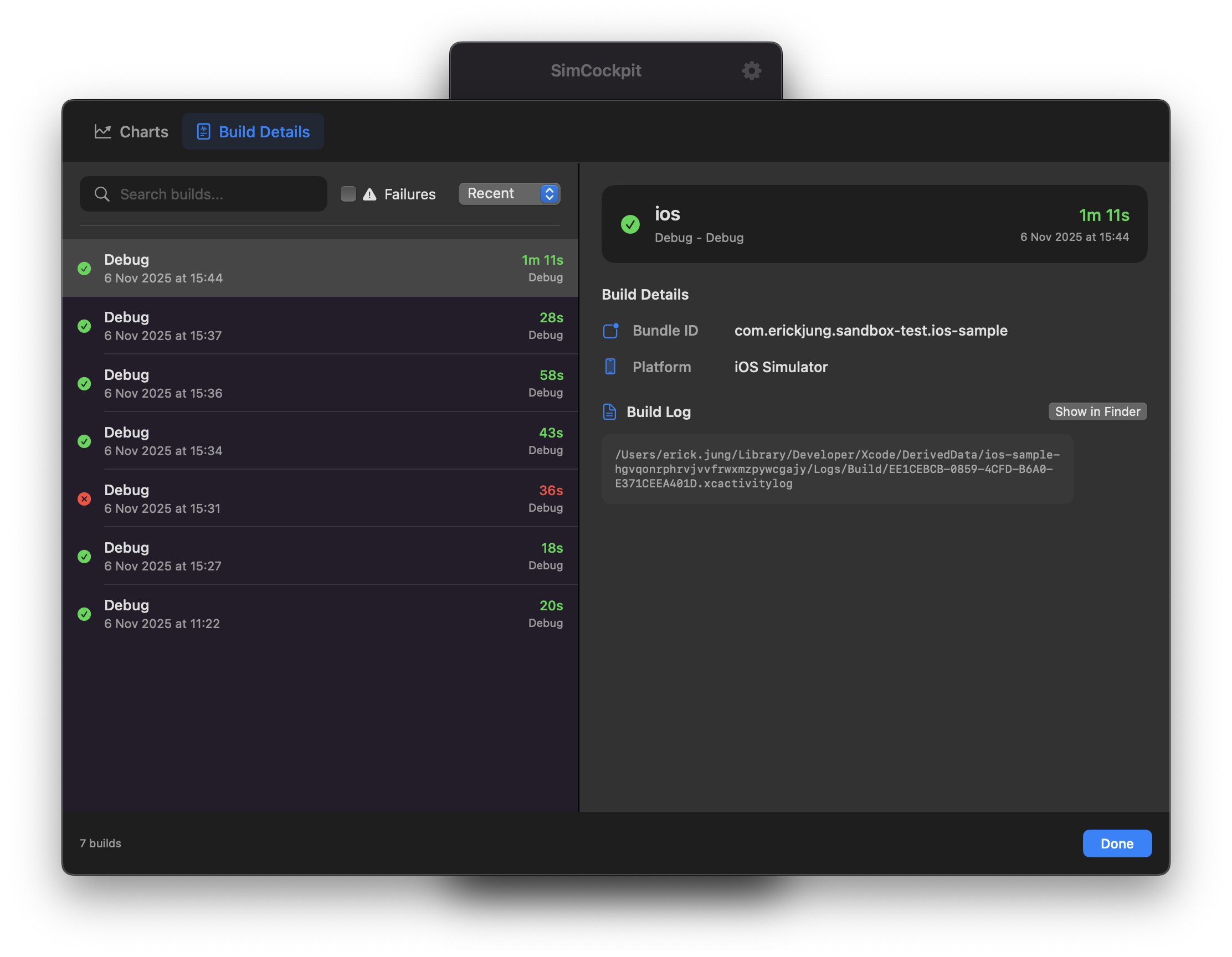Screen dimensions: 1232x957
Task: Click the Build Details document icon
Action: click(203, 131)
